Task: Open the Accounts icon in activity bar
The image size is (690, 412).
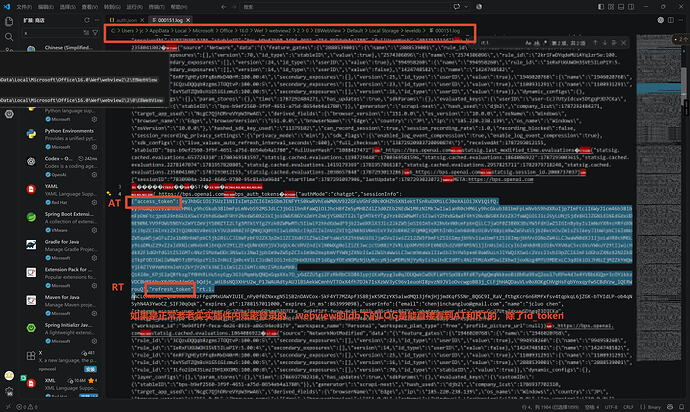Action: [x=9, y=375]
